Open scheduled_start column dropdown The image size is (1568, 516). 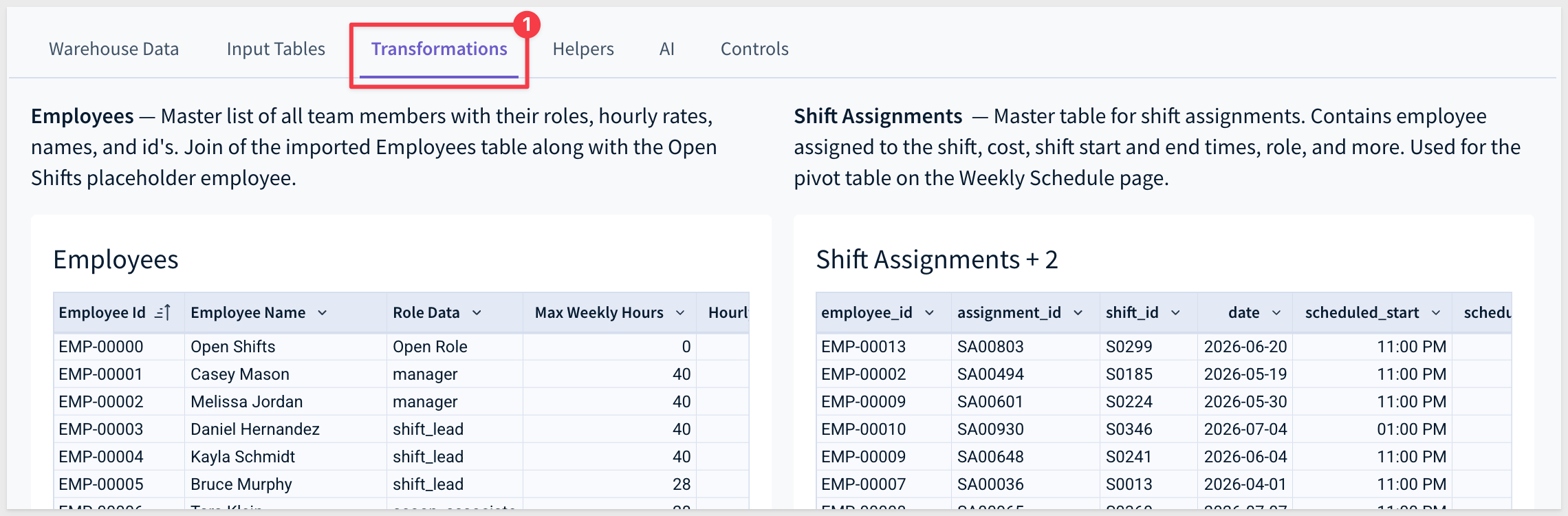click(x=1436, y=312)
